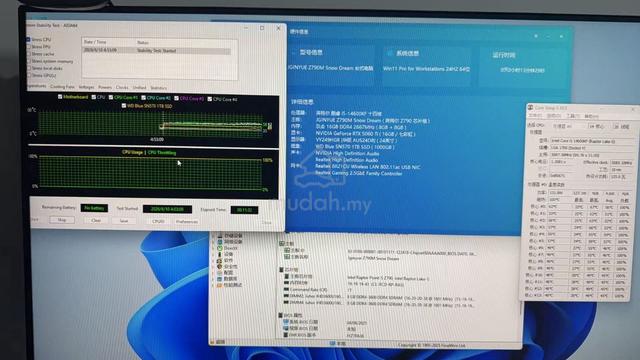Click the 数据库 database icon in AIDA64 tree

coord(220,278)
